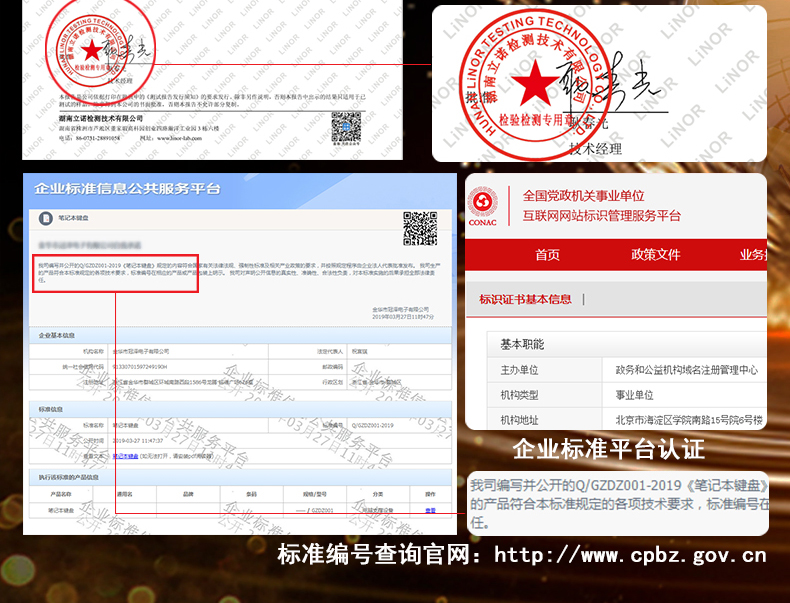
Task: Click the 2019-03-27 11:47:37 publish time value
Action: [138, 440]
